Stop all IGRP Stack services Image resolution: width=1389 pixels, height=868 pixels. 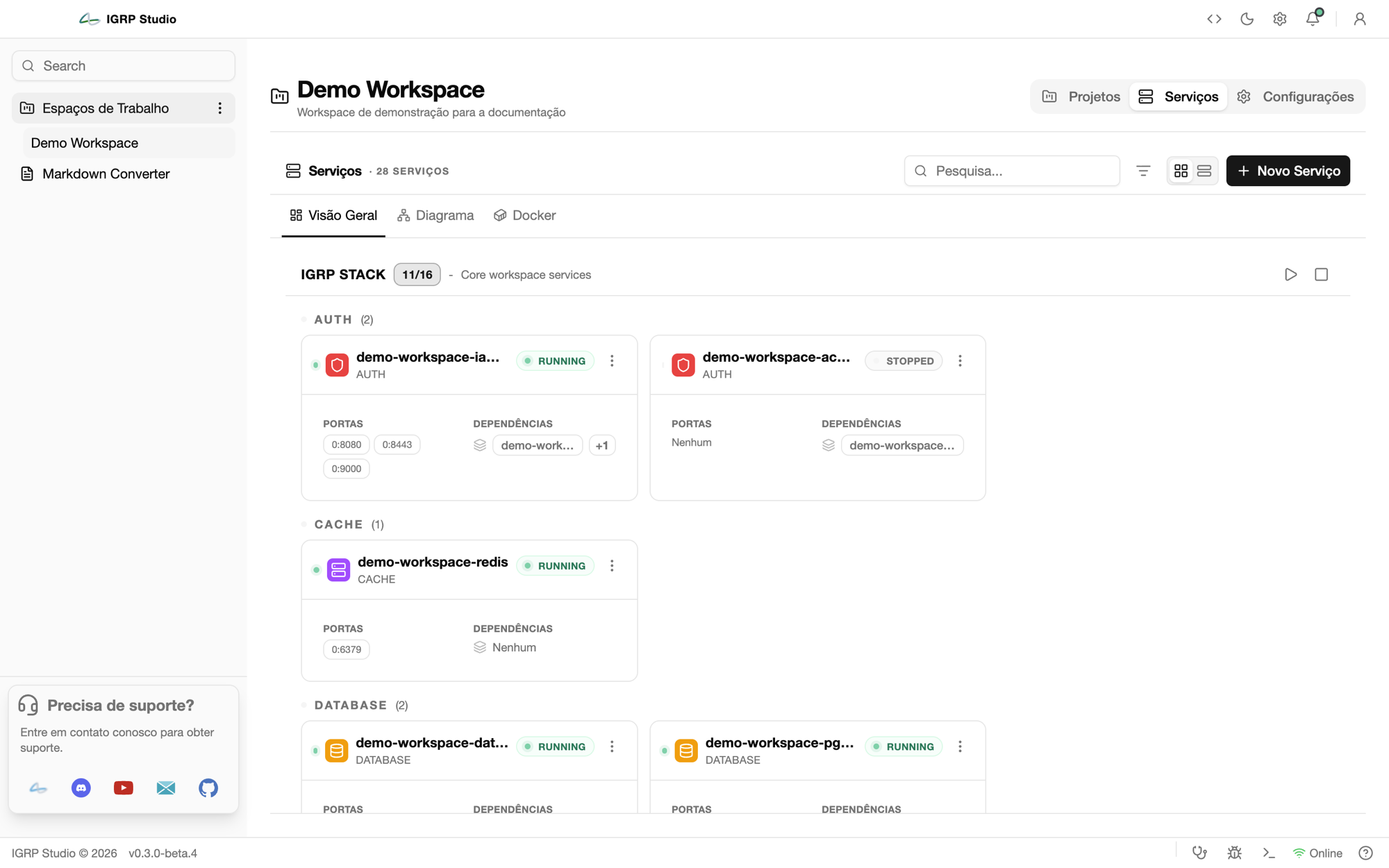pos(1321,274)
